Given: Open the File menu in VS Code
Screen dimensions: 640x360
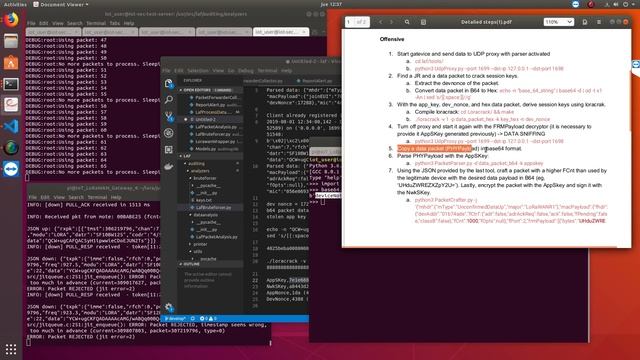Looking at the screenshot, I should 167,71.
